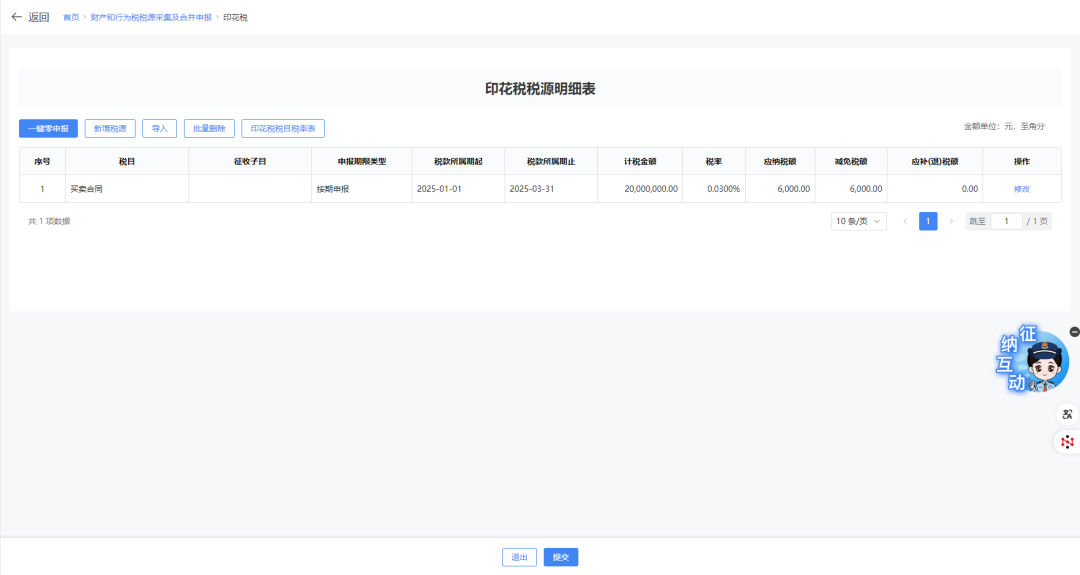This screenshot has width=1080, height=575.
Task: Click the 按期申报 cell
Action: (x=362, y=189)
